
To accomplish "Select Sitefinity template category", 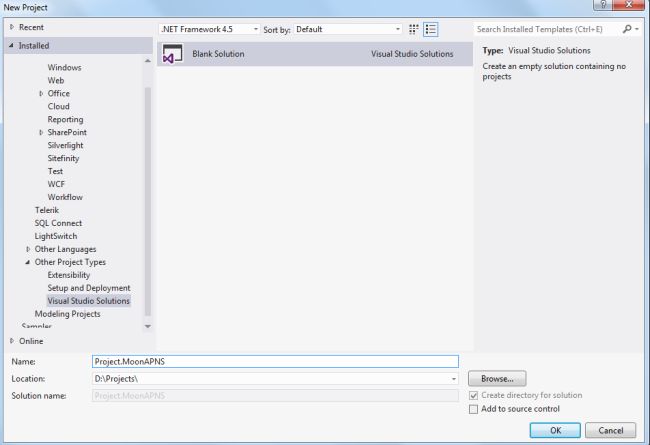I will point(63,158).
